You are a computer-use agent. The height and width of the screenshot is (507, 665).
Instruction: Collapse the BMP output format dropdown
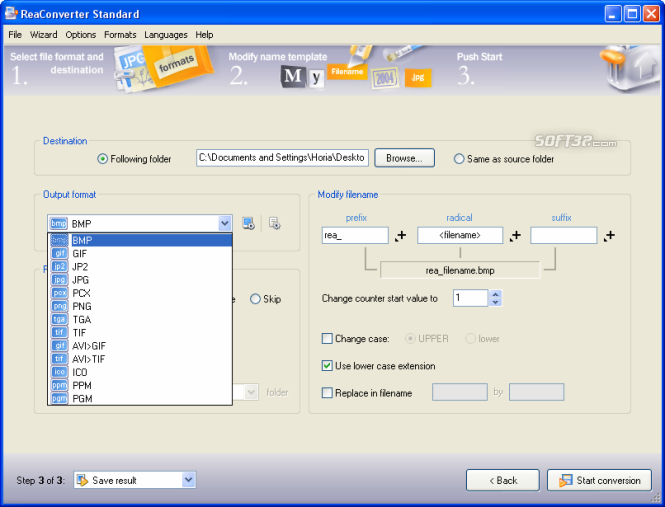225,223
